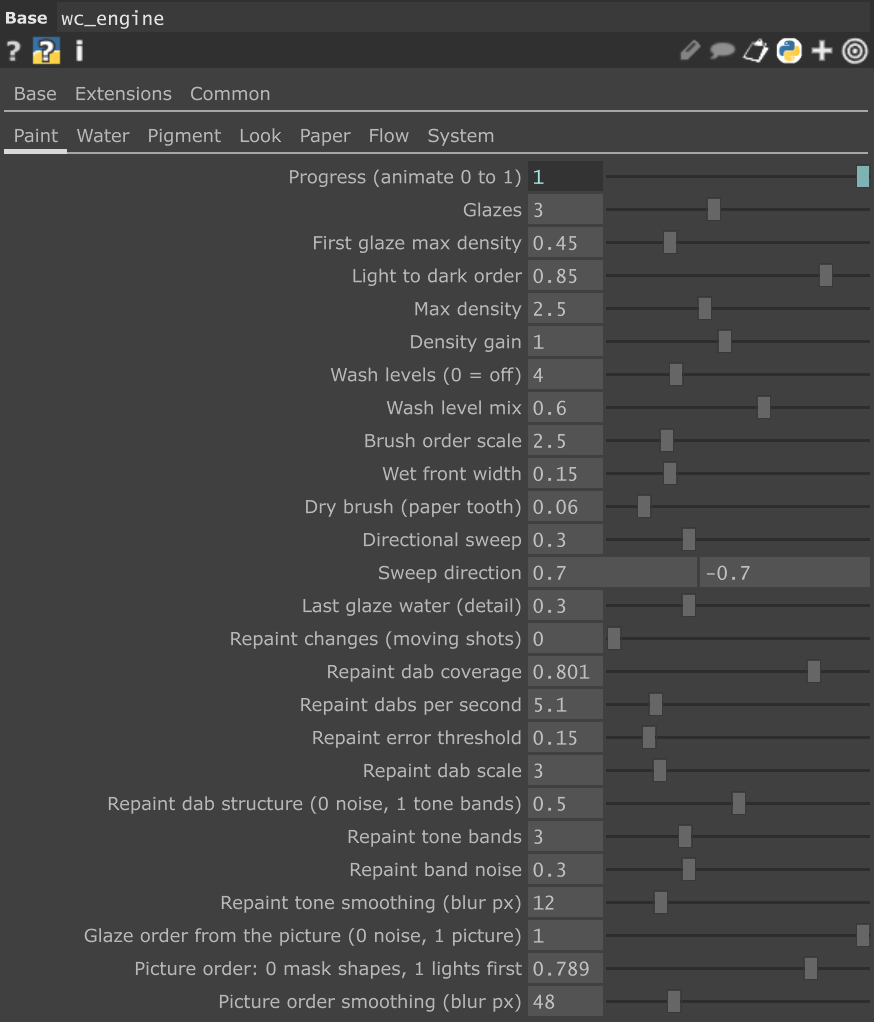The width and height of the screenshot is (874, 1022).
Task: Click the First glaze max density value
Action: coord(565,243)
